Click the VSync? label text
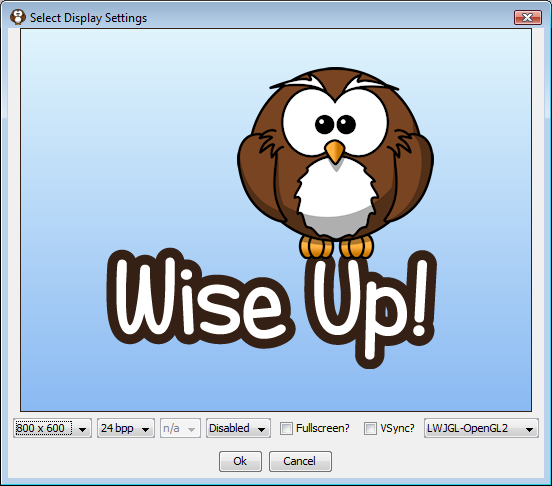Viewport: 552px width, 486px height. point(397,428)
